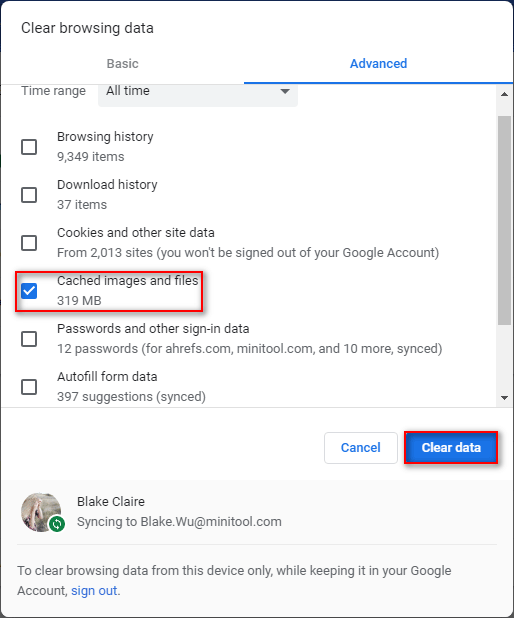Viewport: 514px width, 618px height.
Task: Switch to the Basic tab
Action: click(x=123, y=63)
